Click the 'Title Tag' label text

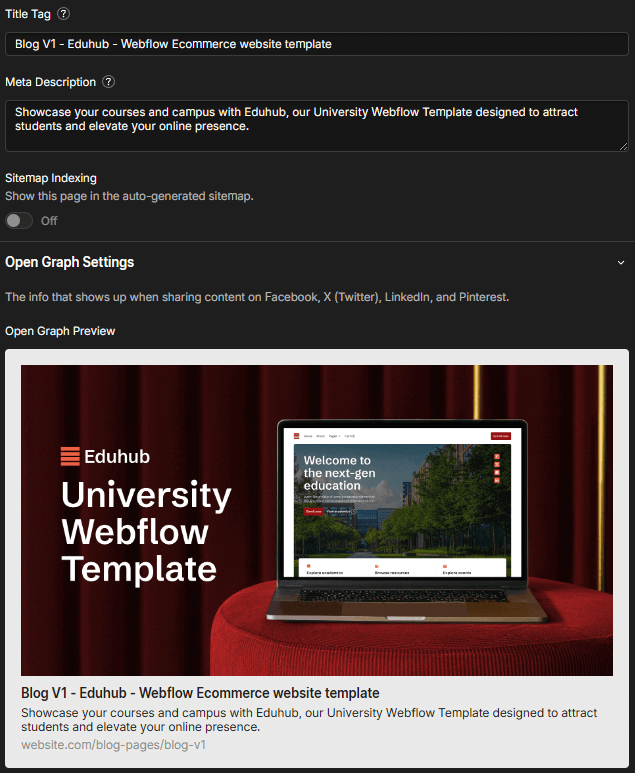point(28,14)
